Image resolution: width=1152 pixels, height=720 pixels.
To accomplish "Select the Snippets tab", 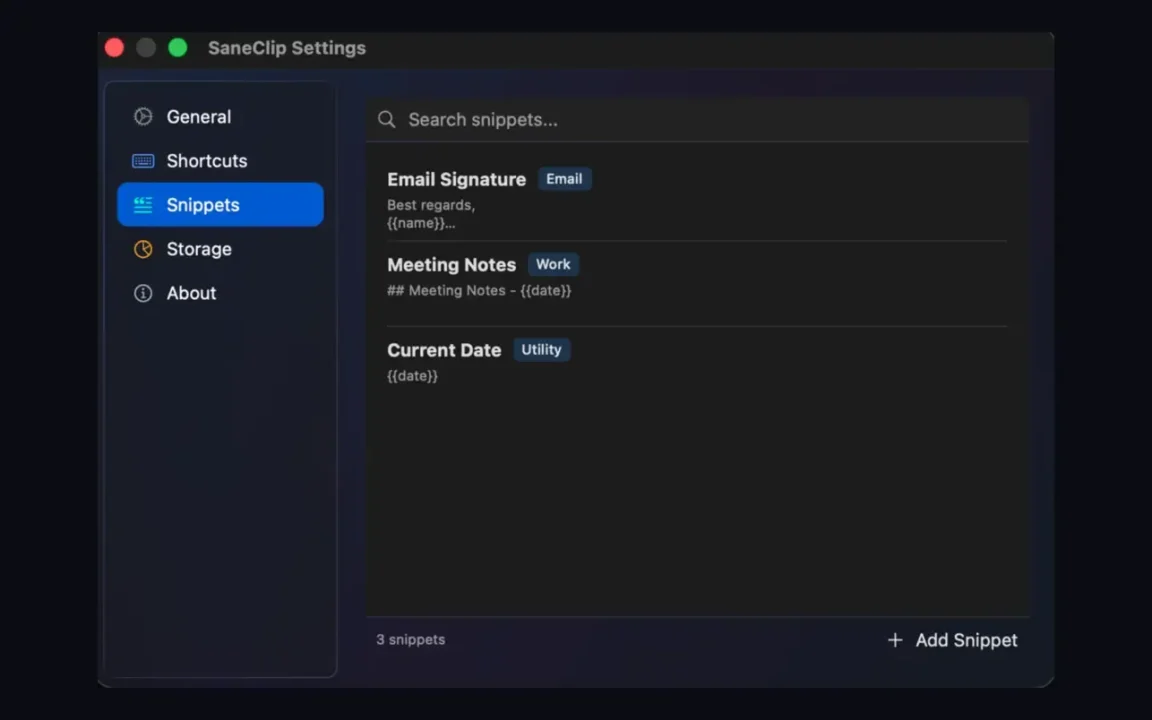I will (220, 204).
